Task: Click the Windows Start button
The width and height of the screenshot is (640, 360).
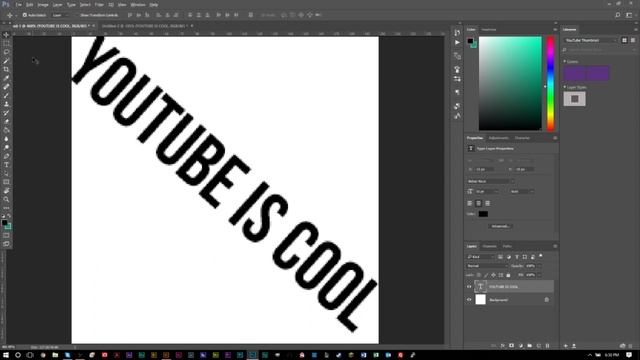Action: (x=6, y=355)
